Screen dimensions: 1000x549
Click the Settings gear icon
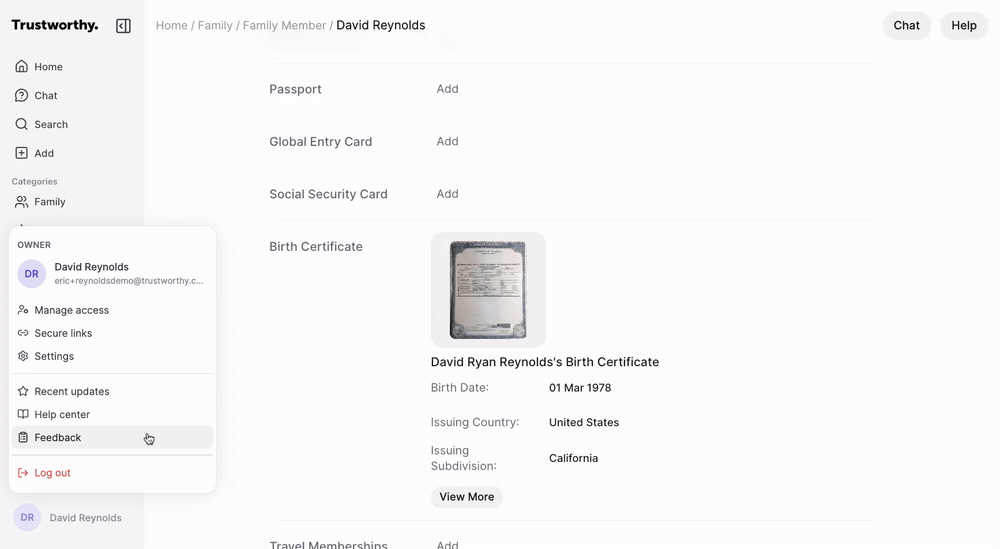click(x=23, y=356)
